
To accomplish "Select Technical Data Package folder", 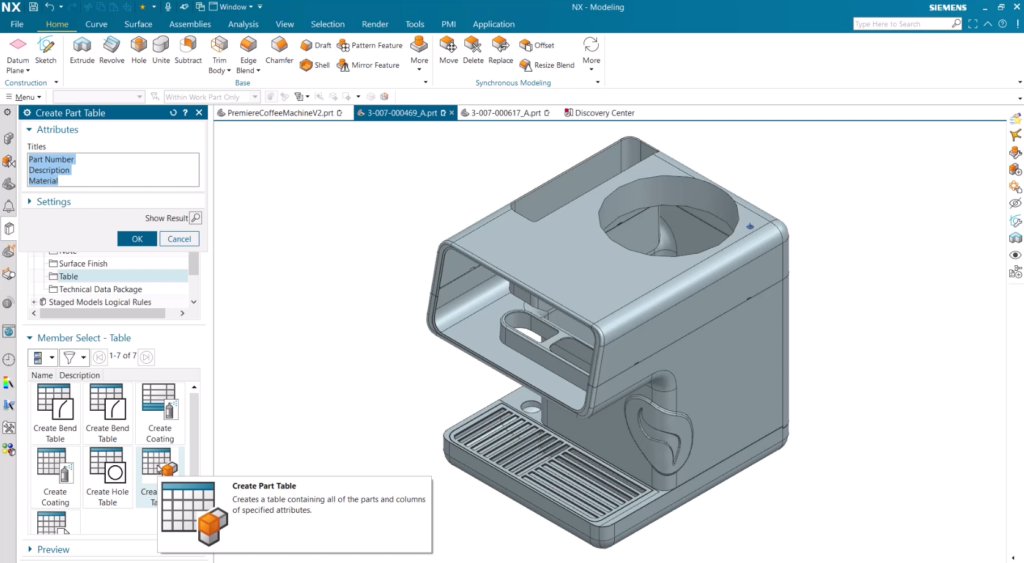I will coord(95,289).
